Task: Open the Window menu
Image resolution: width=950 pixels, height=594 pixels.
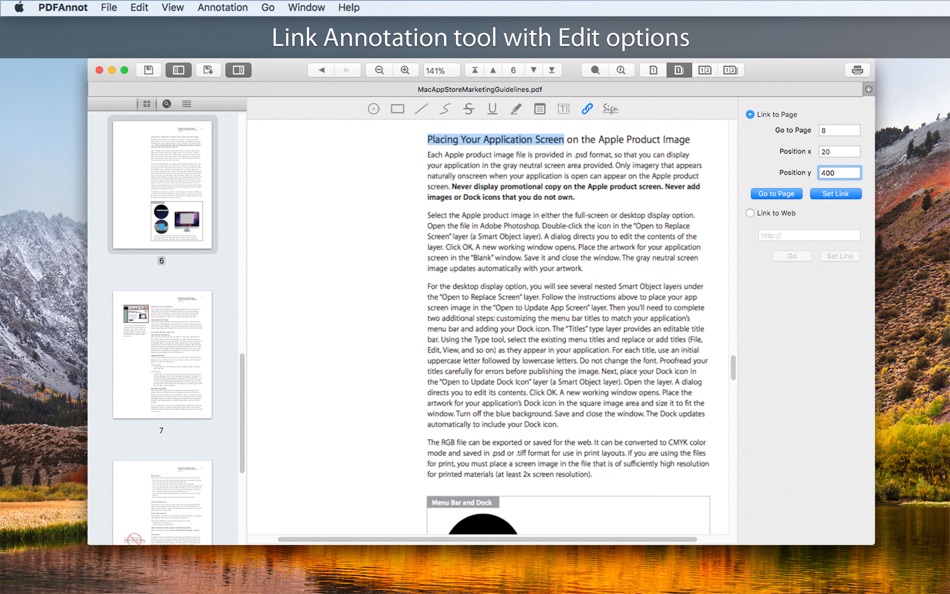Action: pos(306,7)
